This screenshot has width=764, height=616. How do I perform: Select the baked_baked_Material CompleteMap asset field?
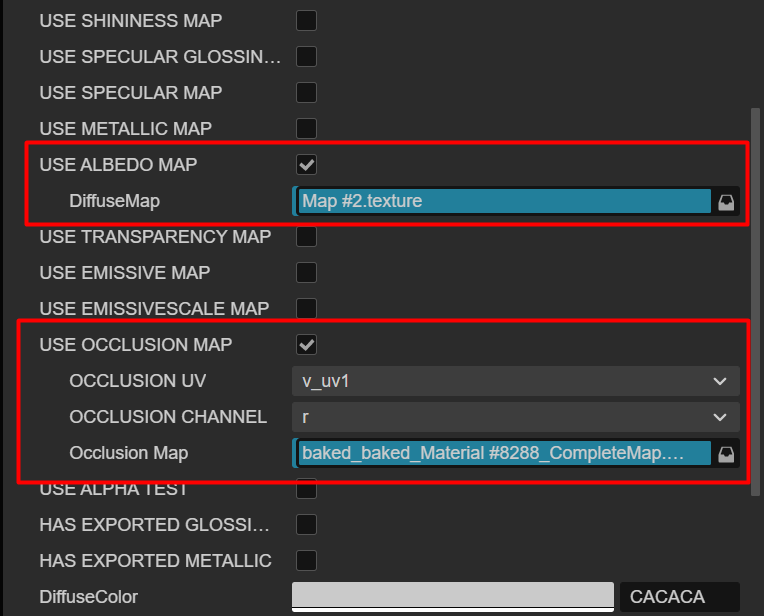click(x=504, y=453)
